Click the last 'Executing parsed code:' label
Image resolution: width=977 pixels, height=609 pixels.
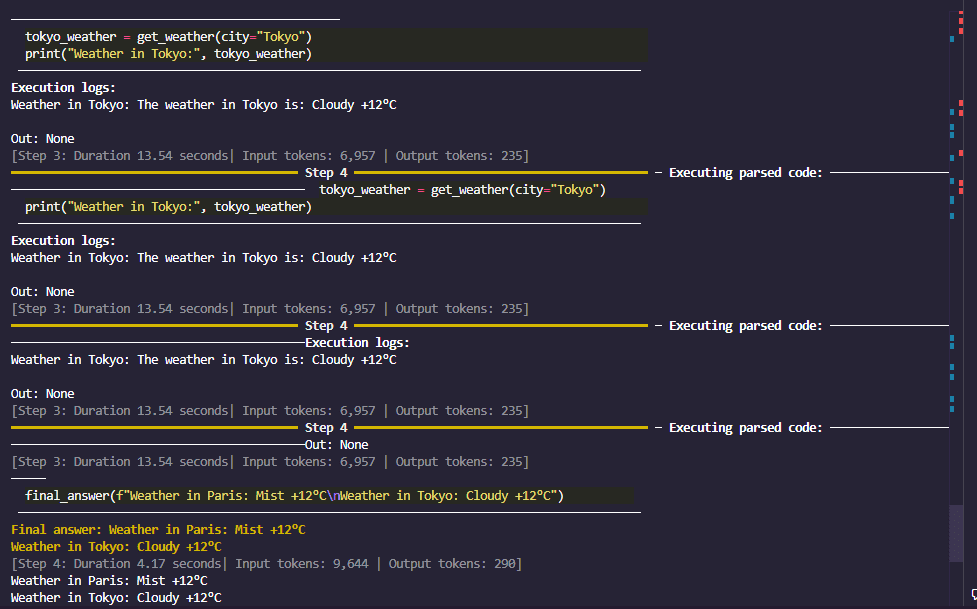(745, 428)
